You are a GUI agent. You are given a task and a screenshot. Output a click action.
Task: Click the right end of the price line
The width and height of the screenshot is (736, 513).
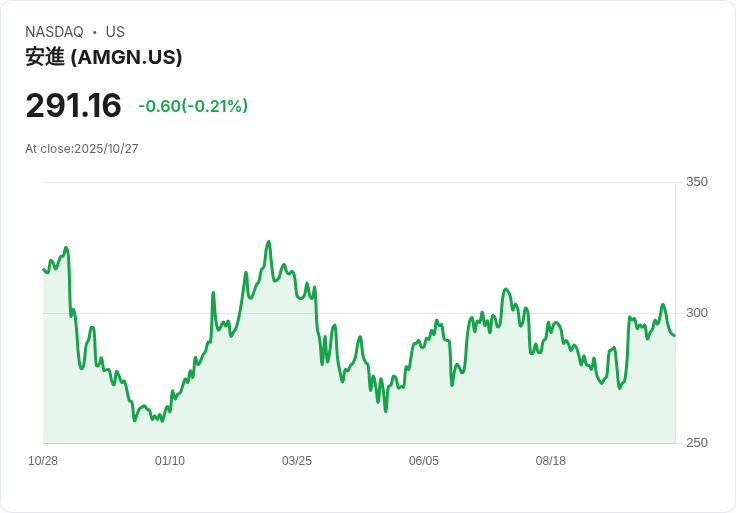tap(674, 335)
